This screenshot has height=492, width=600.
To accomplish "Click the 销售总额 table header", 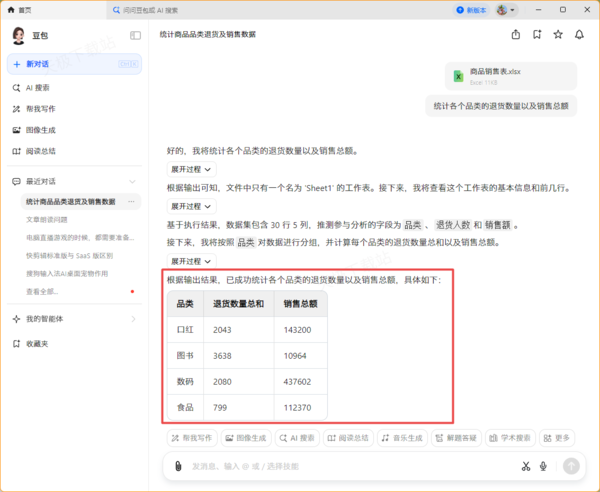I will [x=300, y=304].
